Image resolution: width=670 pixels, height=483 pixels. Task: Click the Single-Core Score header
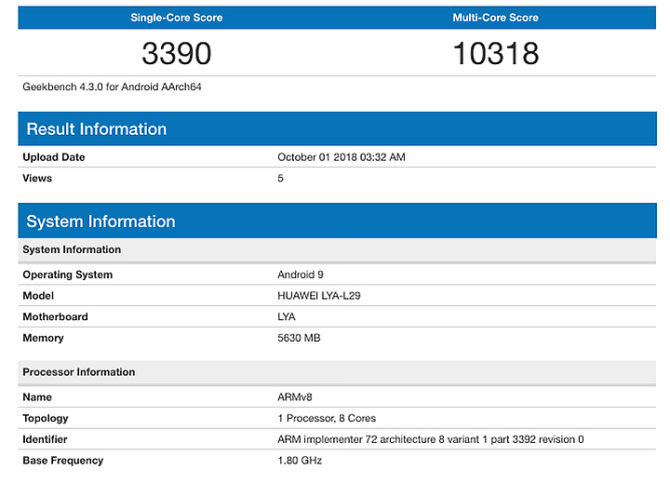point(177,18)
